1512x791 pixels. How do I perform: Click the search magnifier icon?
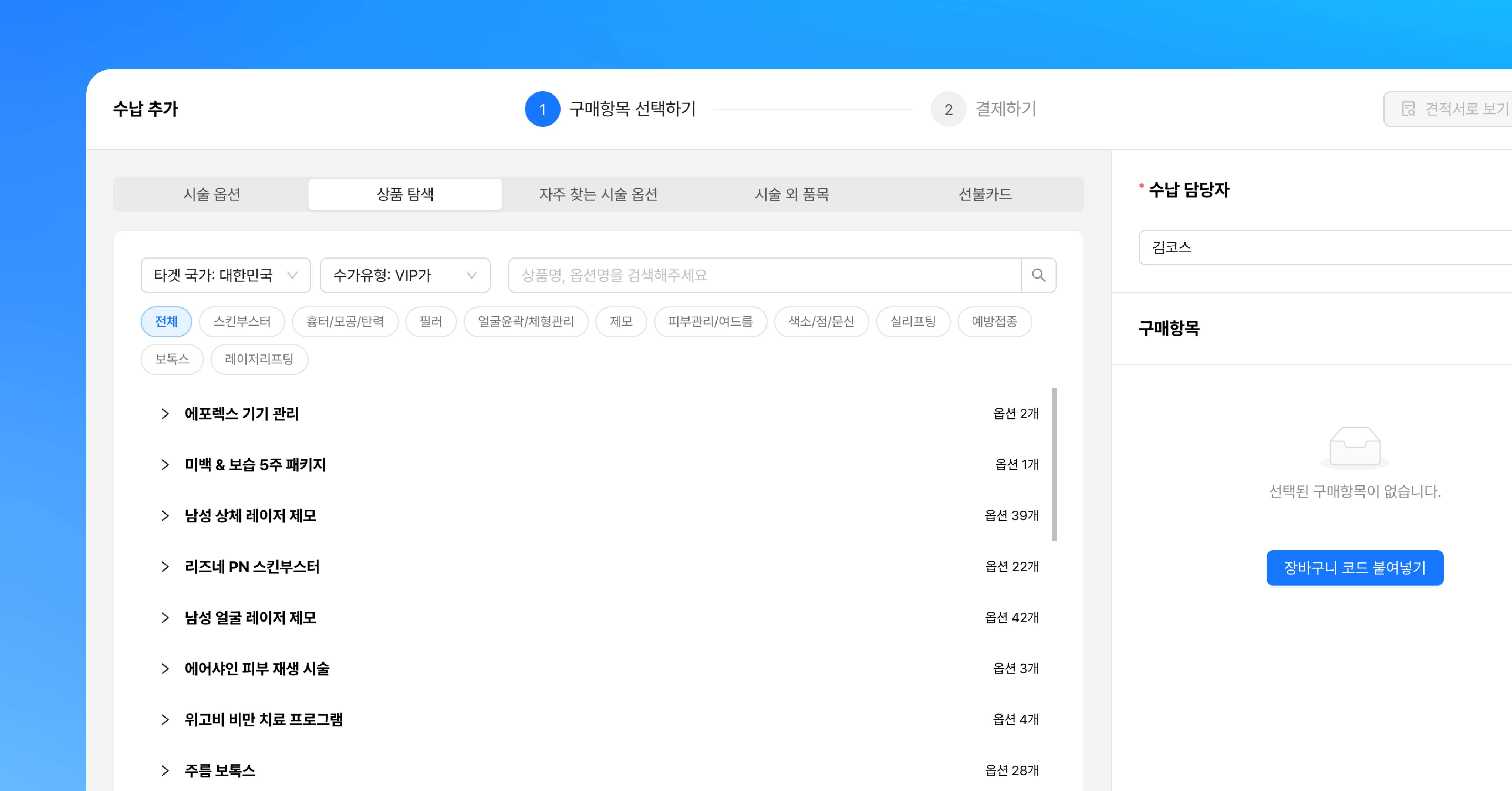coord(1038,275)
